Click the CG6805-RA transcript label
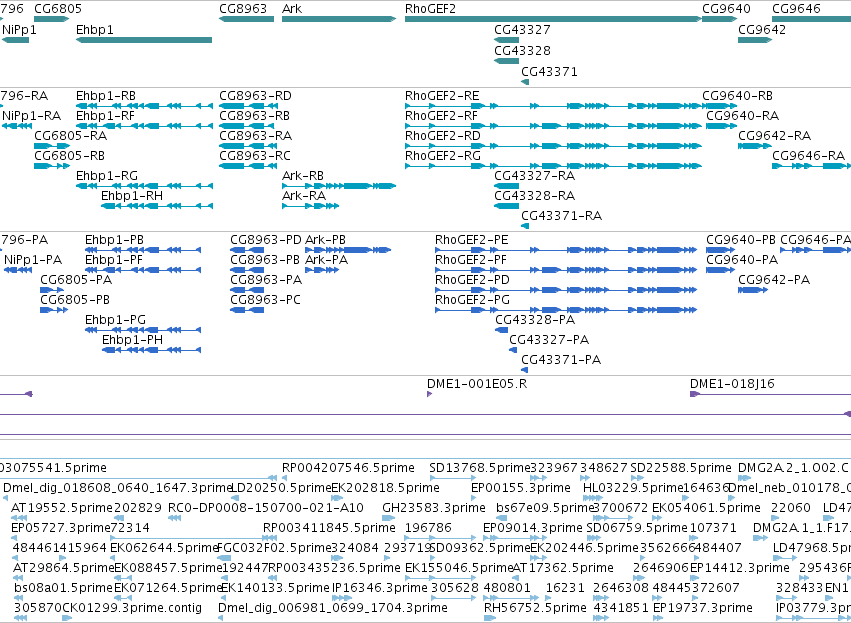Image resolution: width=851 pixels, height=623 pixels. (x=71, y=136)
